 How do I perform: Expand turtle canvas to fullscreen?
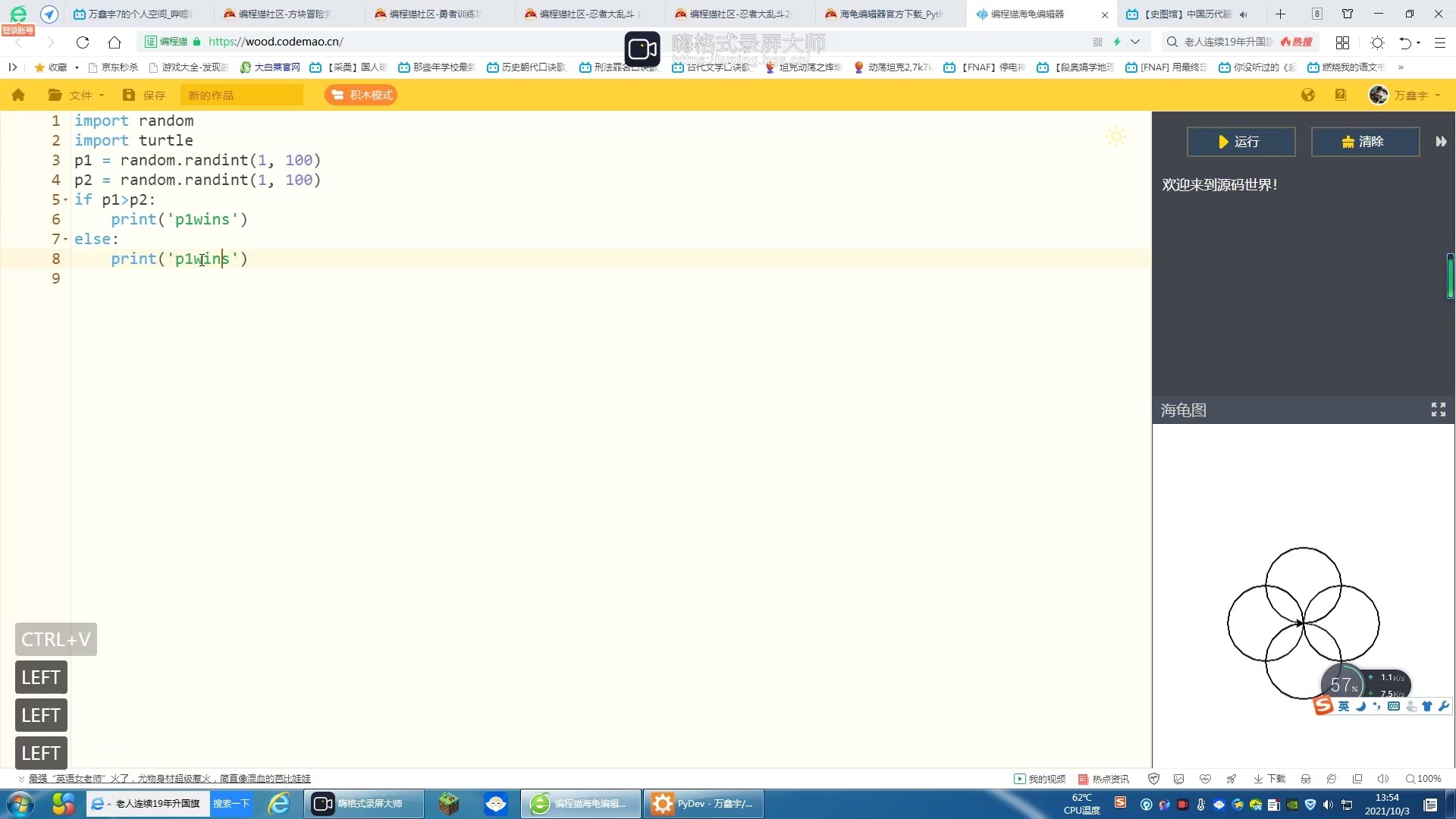[x=1438, y=410]
